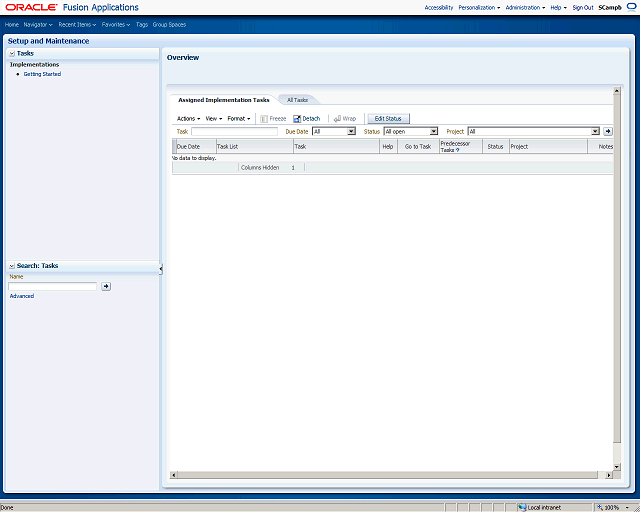The image size is (640, 512).
Task: Open the Status dropdown showing All open
Action: point(433,131)
